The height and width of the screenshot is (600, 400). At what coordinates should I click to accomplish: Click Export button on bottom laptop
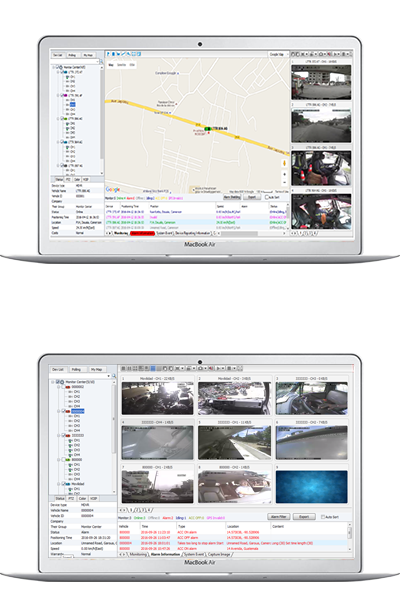tap(304, 517)
